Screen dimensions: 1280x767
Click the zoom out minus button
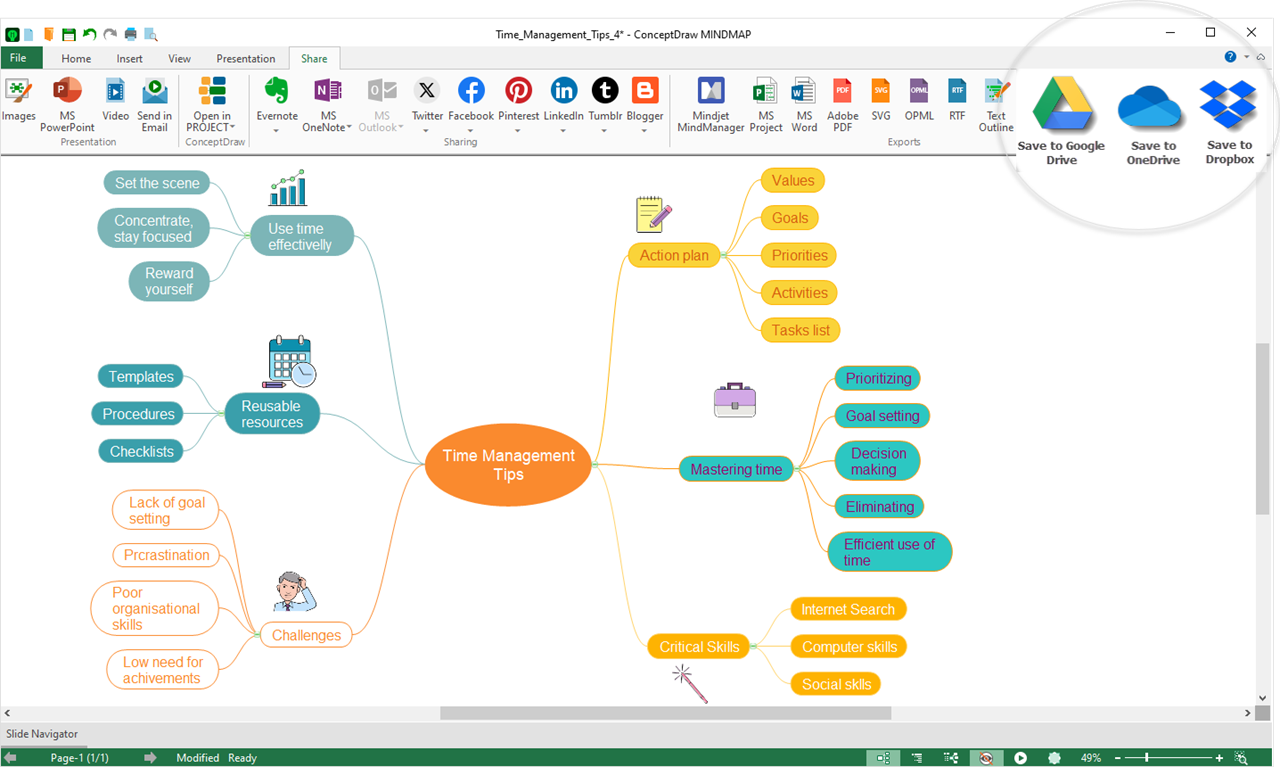(1118, 758)
